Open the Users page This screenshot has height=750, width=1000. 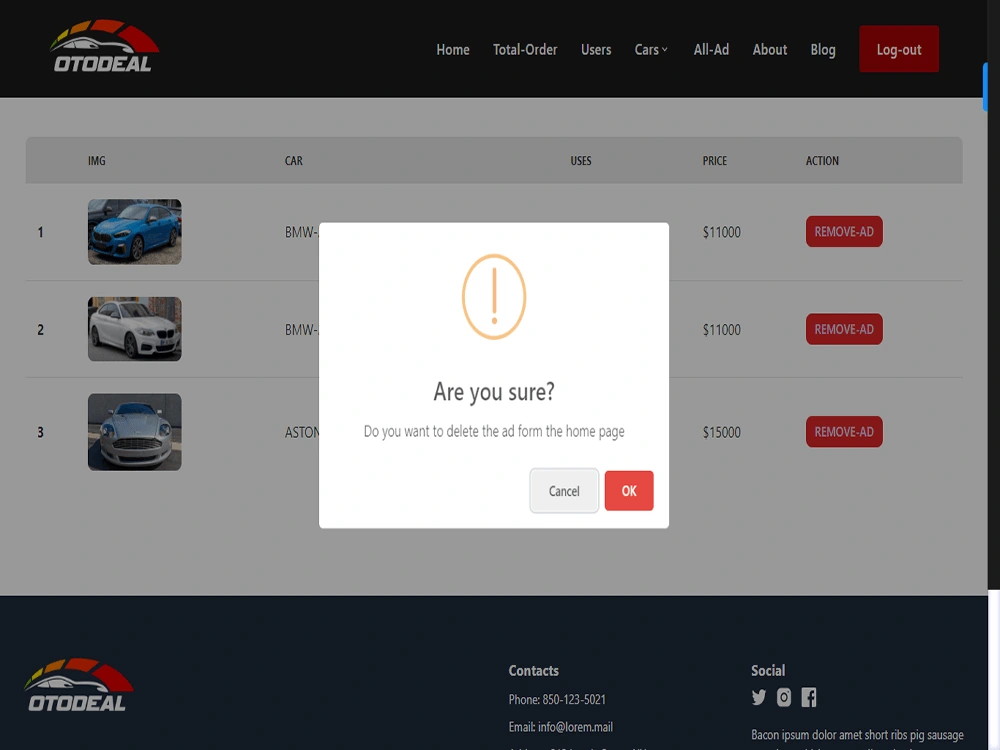(x=596, y=50)
